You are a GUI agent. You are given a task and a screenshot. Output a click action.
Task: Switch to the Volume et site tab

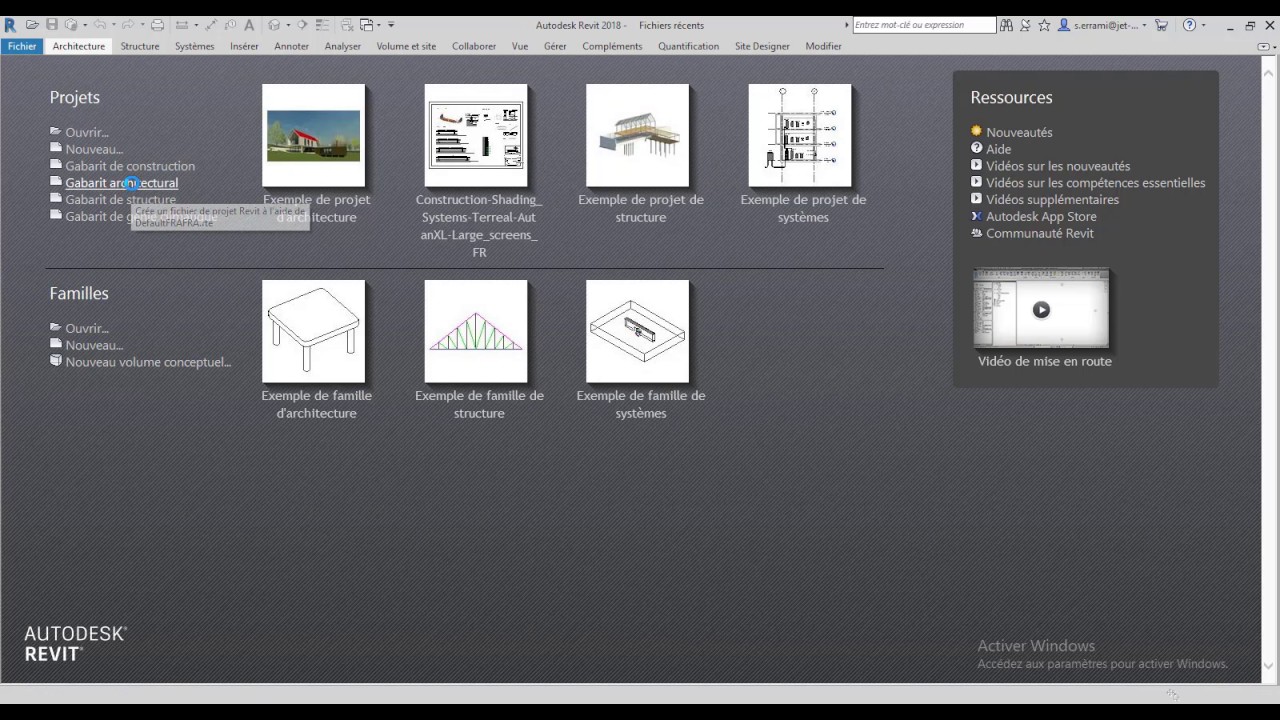click(406, 46)
